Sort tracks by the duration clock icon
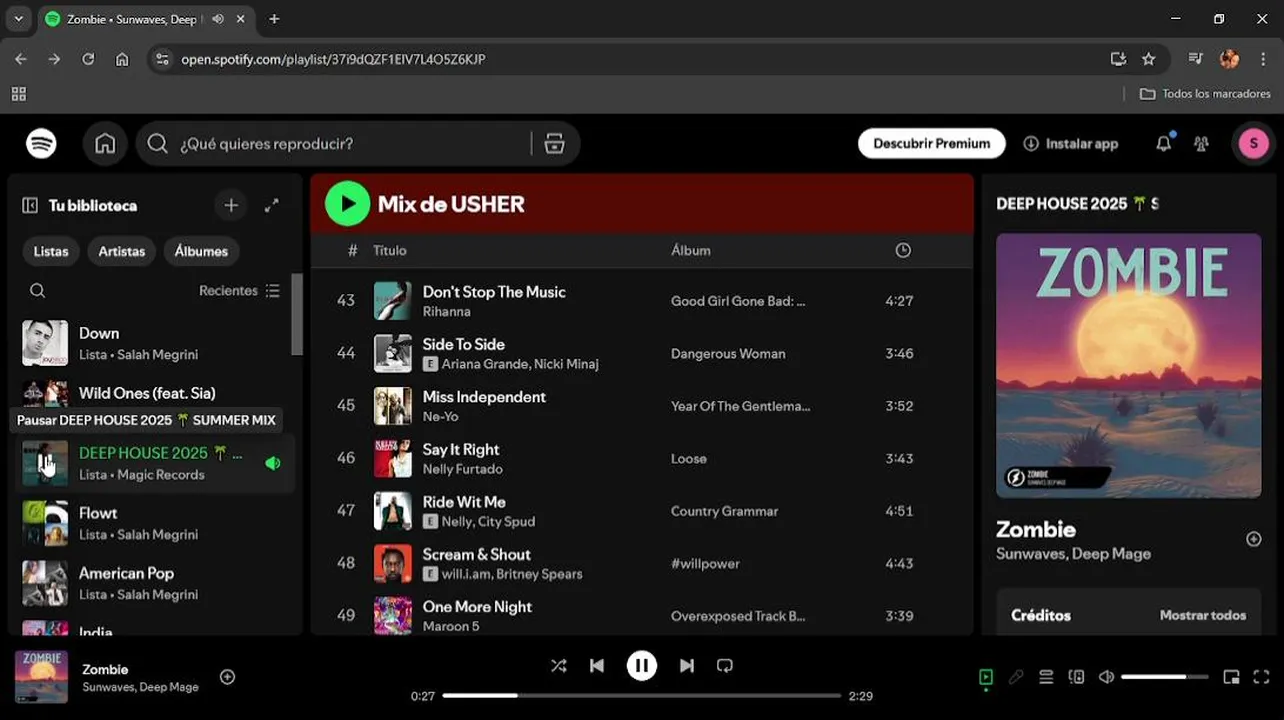Screen dimensions: 1284x720 click(903, 250)
